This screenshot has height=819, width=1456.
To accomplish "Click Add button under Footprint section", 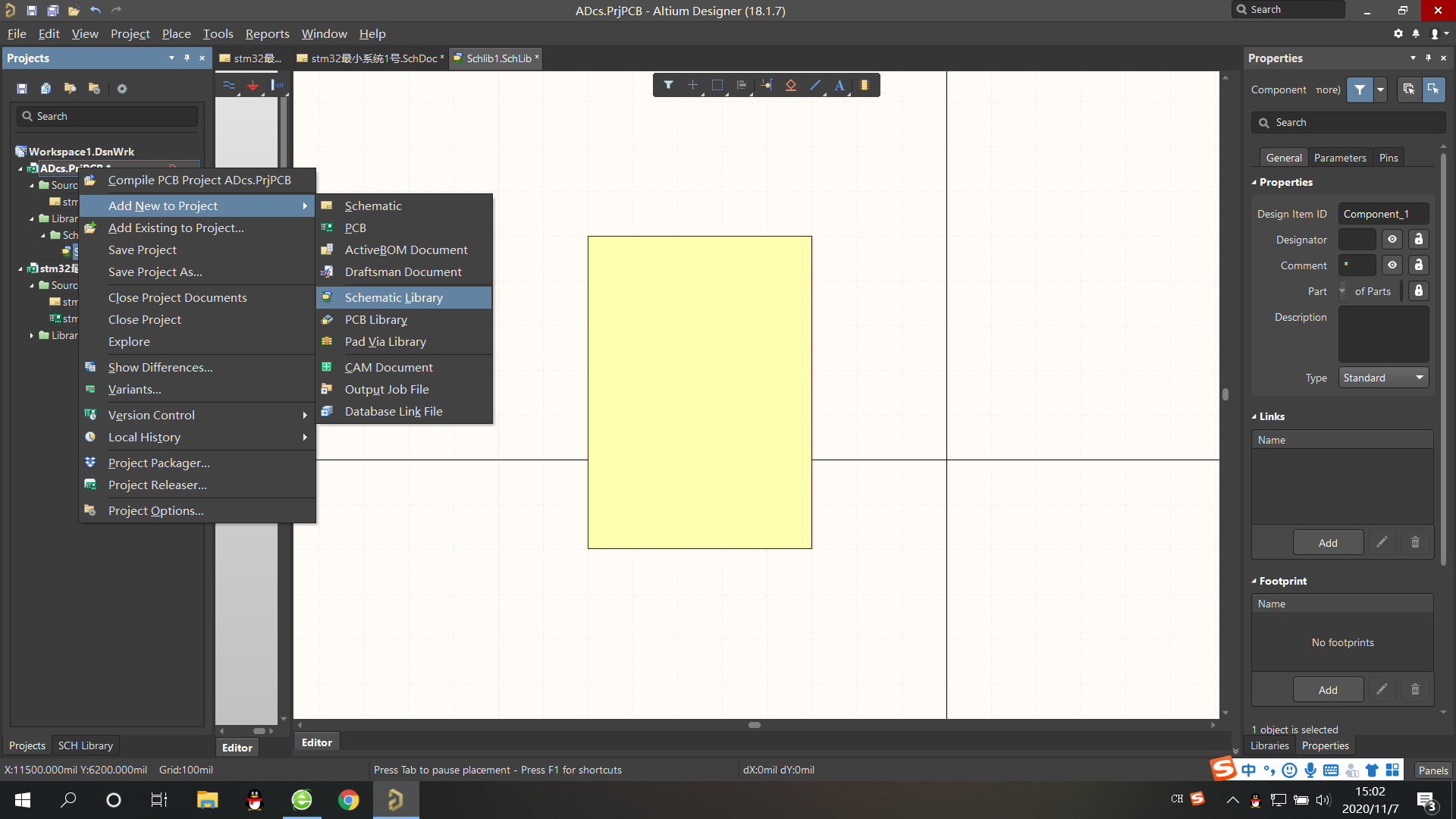I will click(x=1327, y=689).
